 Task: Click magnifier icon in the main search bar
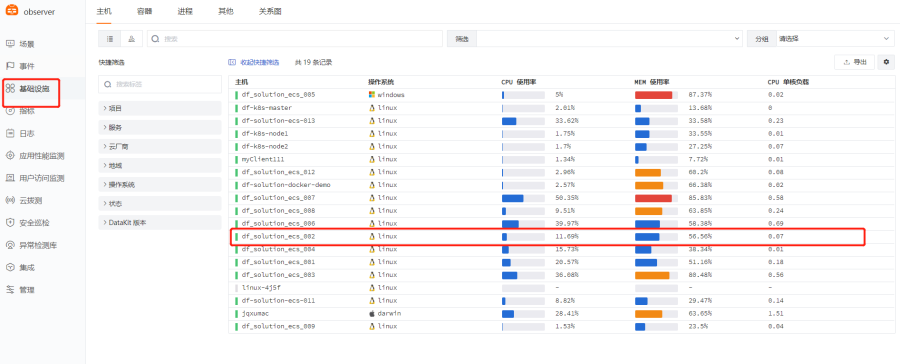[156, 38]
